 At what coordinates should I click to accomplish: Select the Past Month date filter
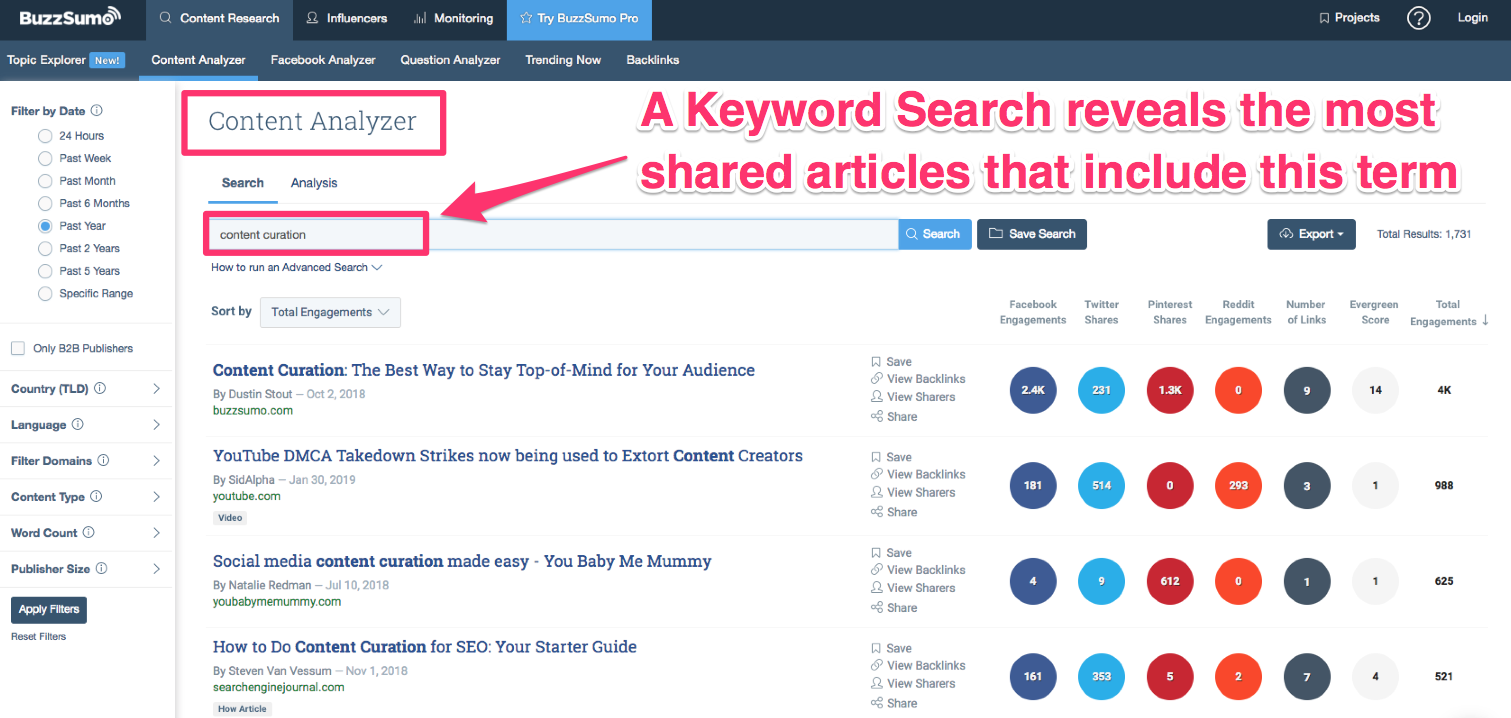pos(45,181)
